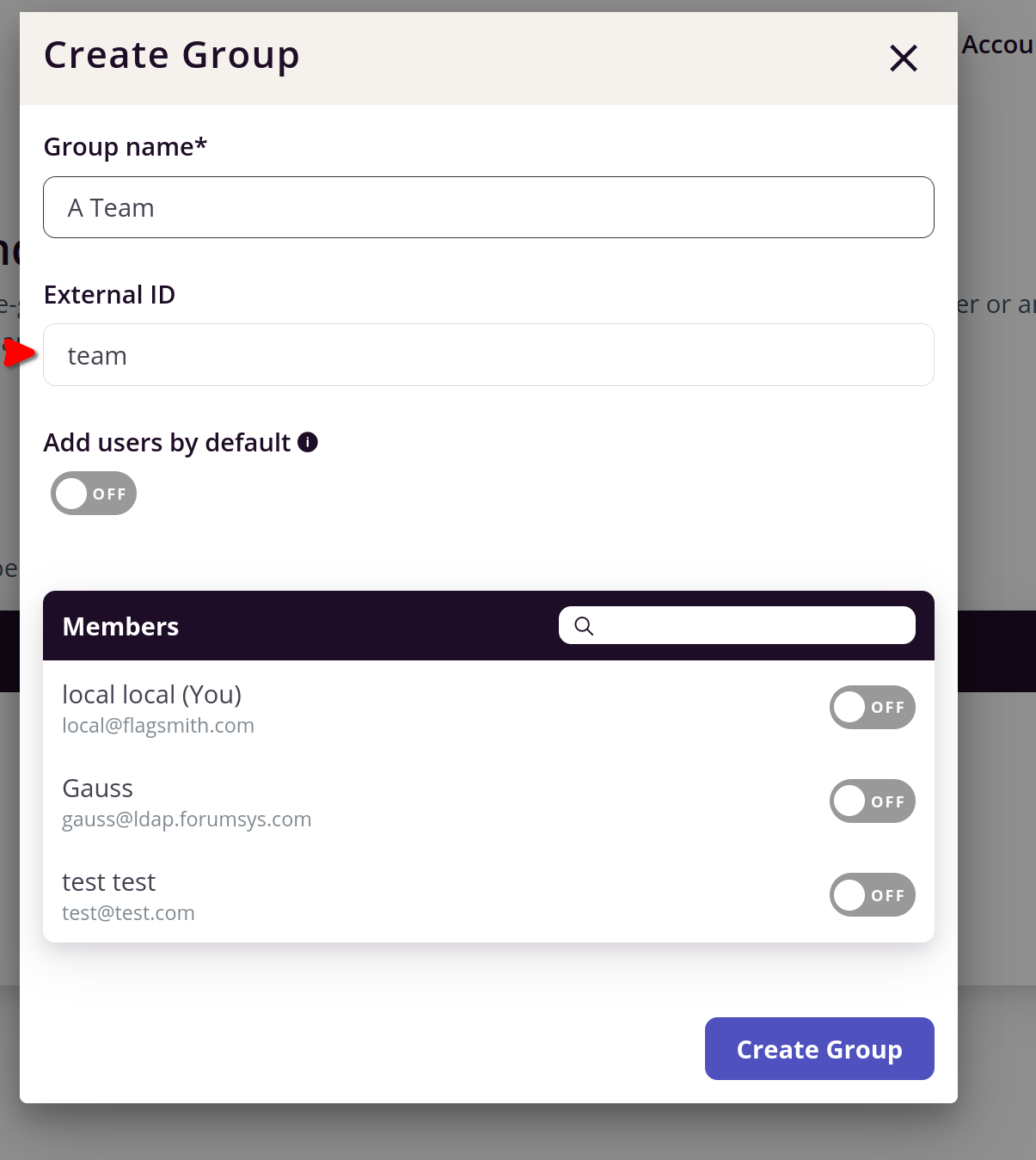Click the Members panel header title
This screenshot has width=1036, height=1160.
tap(121, 627)
